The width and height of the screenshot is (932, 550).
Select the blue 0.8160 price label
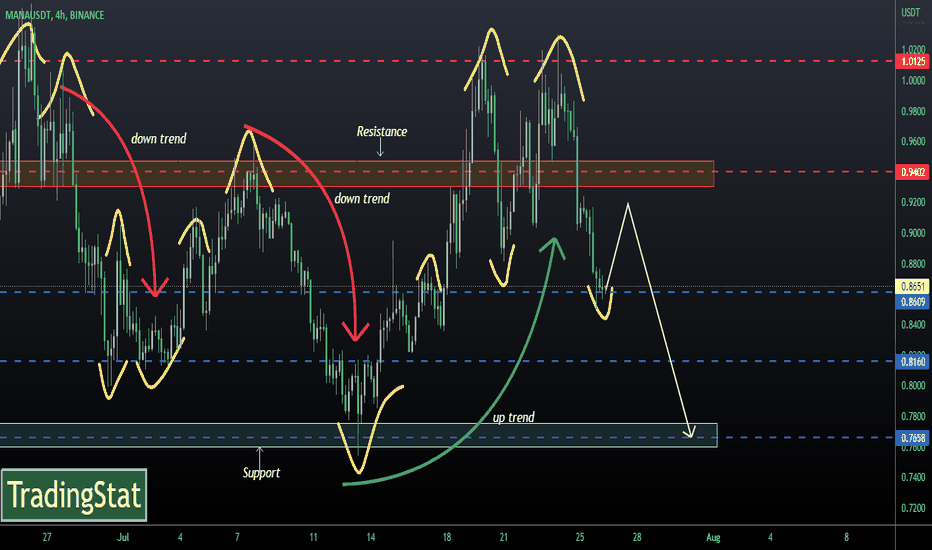tap(913, 362)
